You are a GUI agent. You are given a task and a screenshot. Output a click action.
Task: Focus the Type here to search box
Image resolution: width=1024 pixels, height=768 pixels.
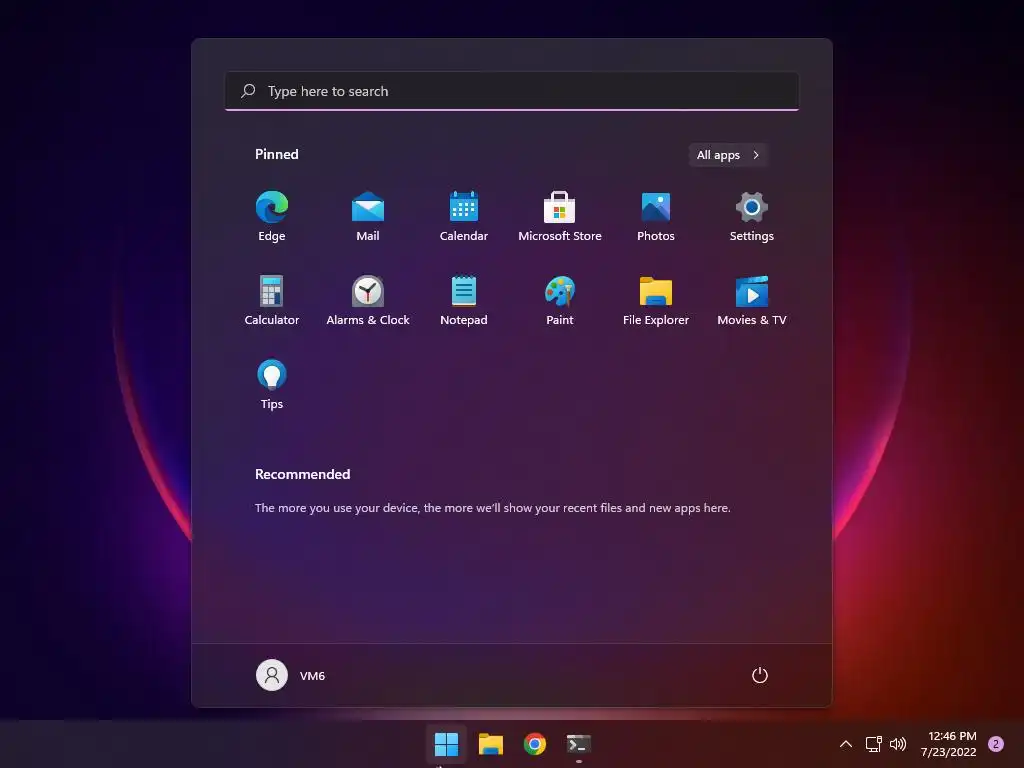[512, 91]
